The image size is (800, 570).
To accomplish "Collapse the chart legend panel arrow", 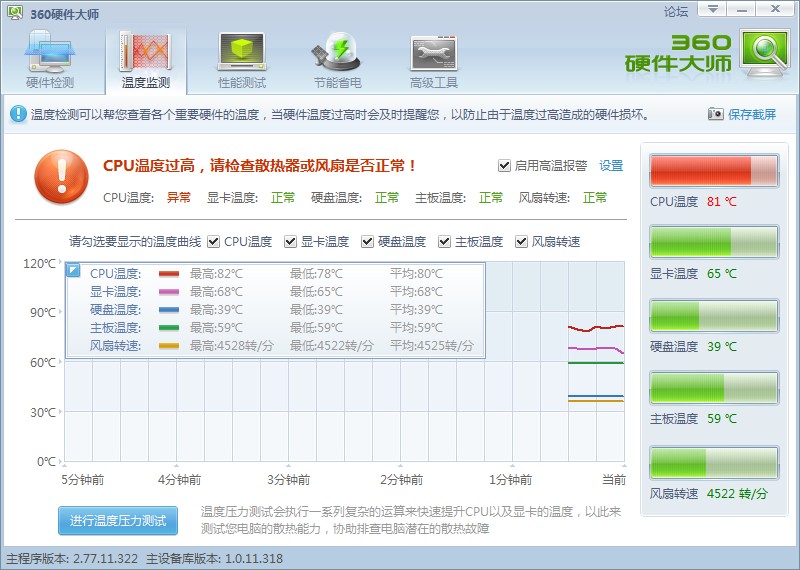I will click(73, 270).
